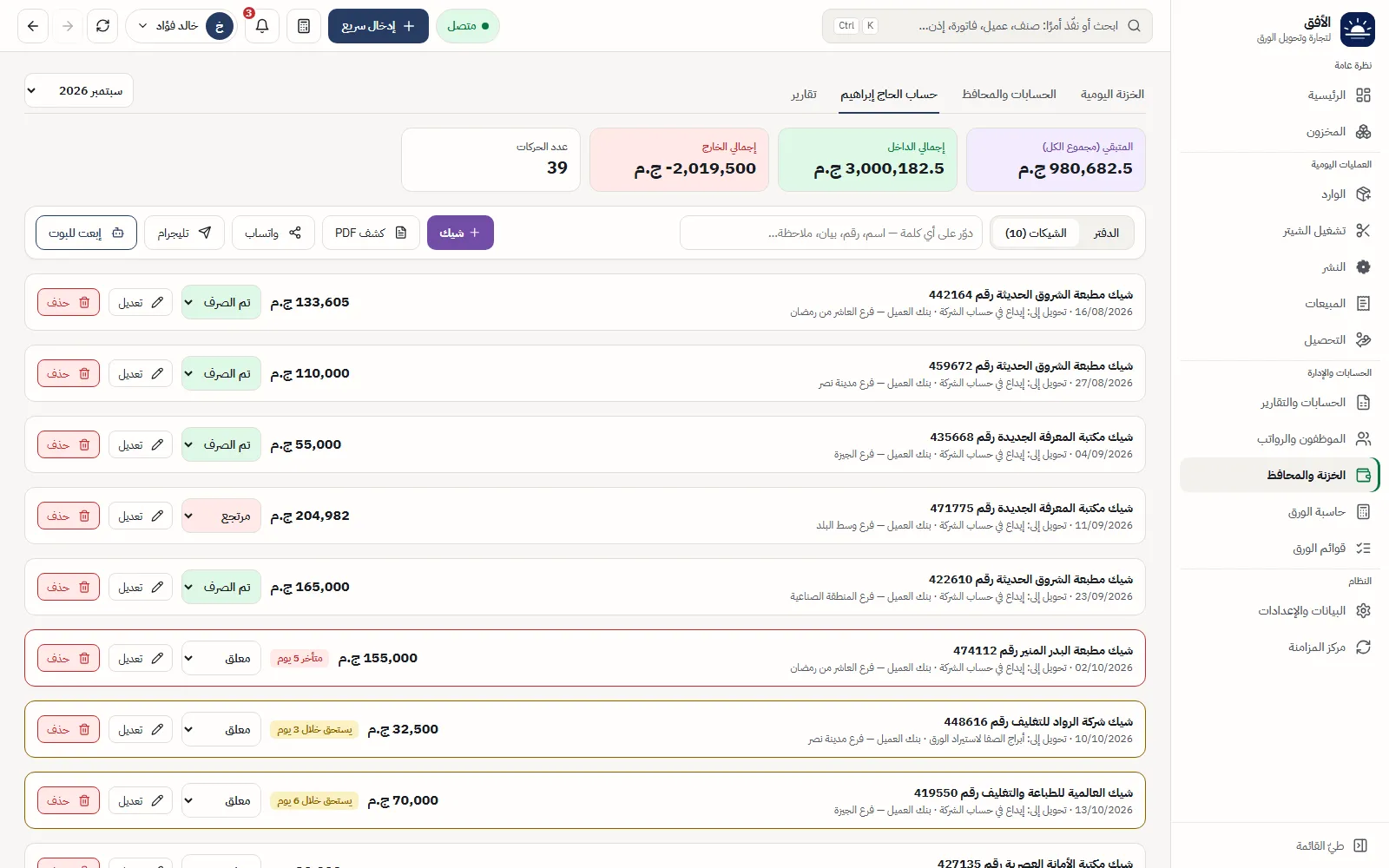Click the إجمالي الخارج summary card
Screen dimensions: 1389x868
[679, 160]
